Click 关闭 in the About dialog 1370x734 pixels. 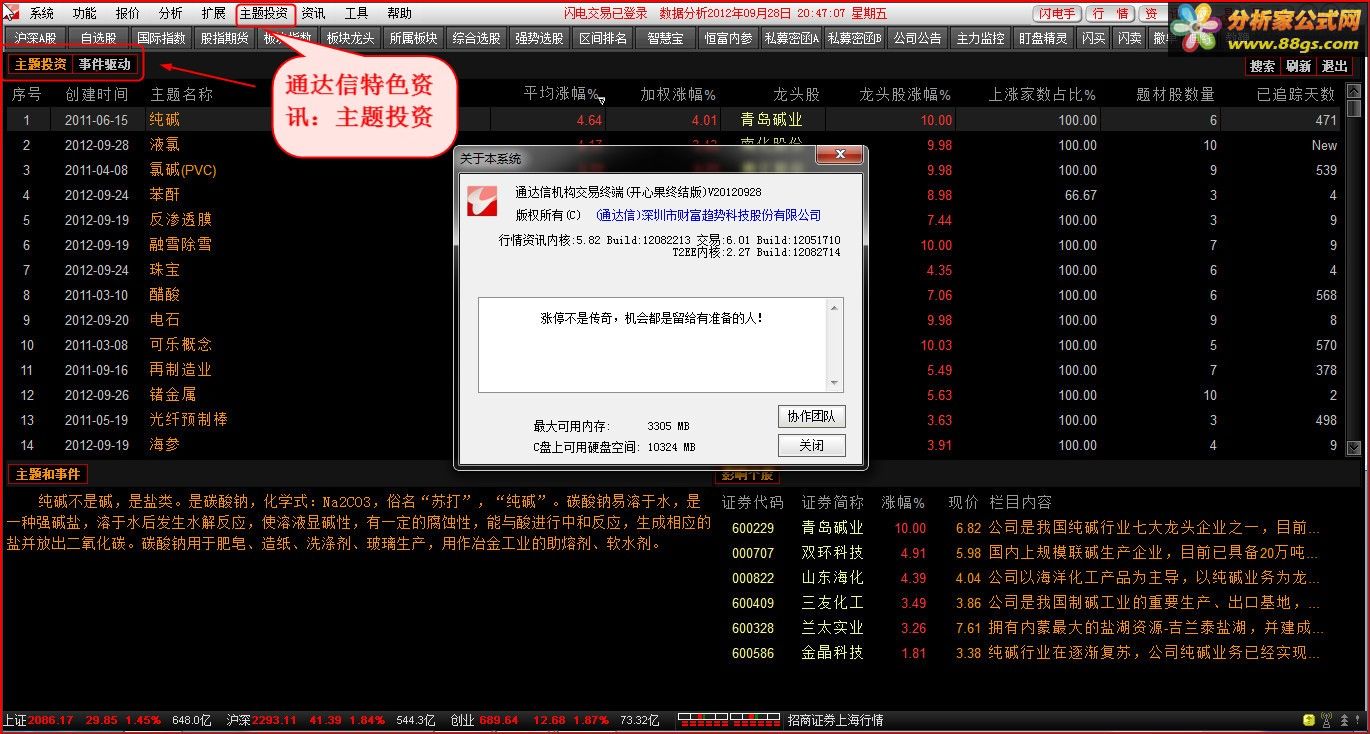[812, 445]
